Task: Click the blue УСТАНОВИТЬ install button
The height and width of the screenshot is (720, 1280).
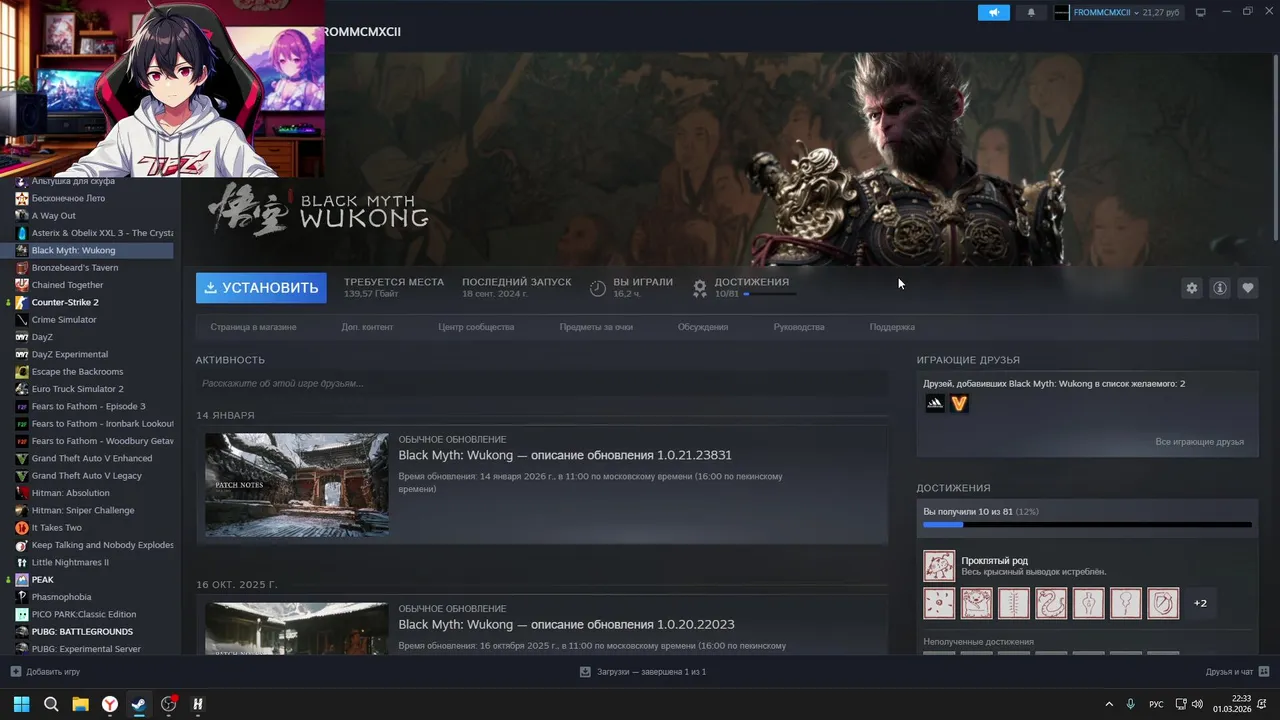Action: pyautogui.click(x=261, y=288)
